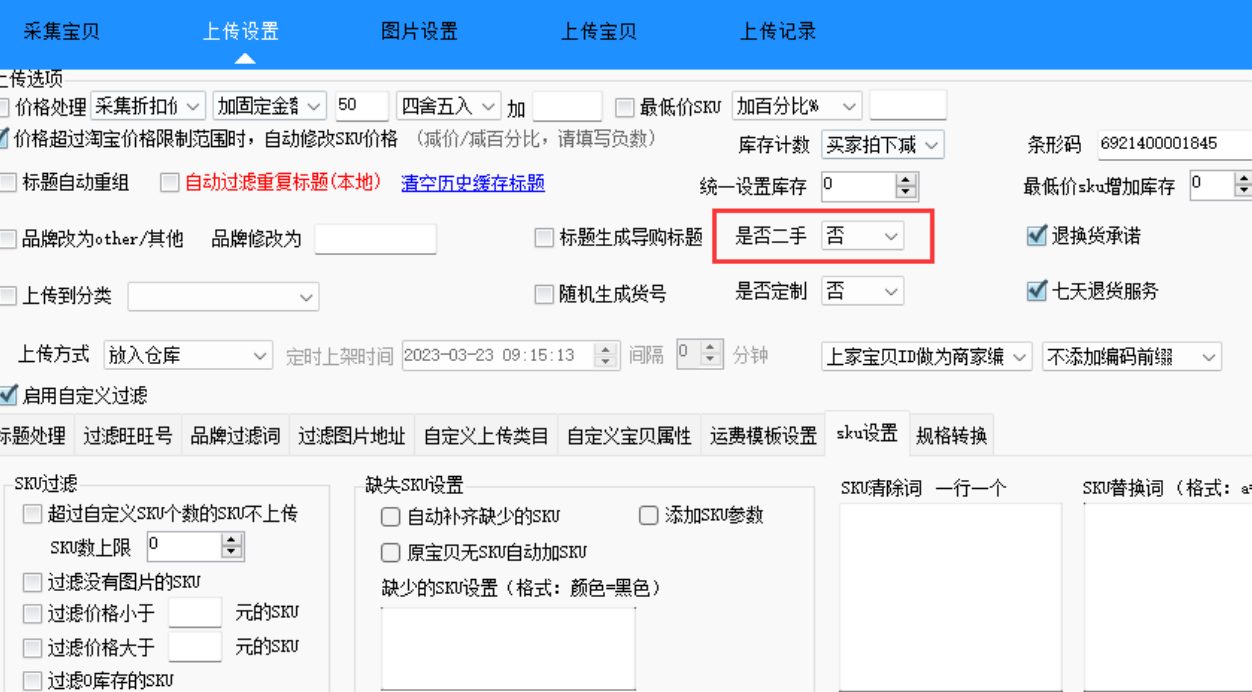This screenshot has width=1252, height=692.
Task: Enable 上传到分类 checkbox
Action: (x=7, y=296)
